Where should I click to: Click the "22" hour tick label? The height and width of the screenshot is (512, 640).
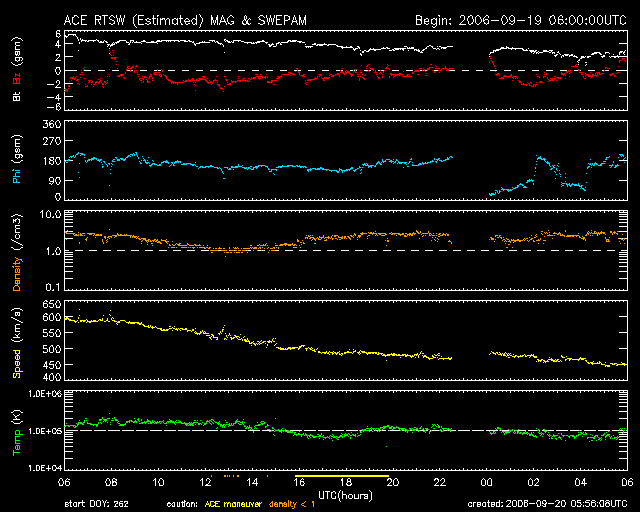tap(440, 482)
